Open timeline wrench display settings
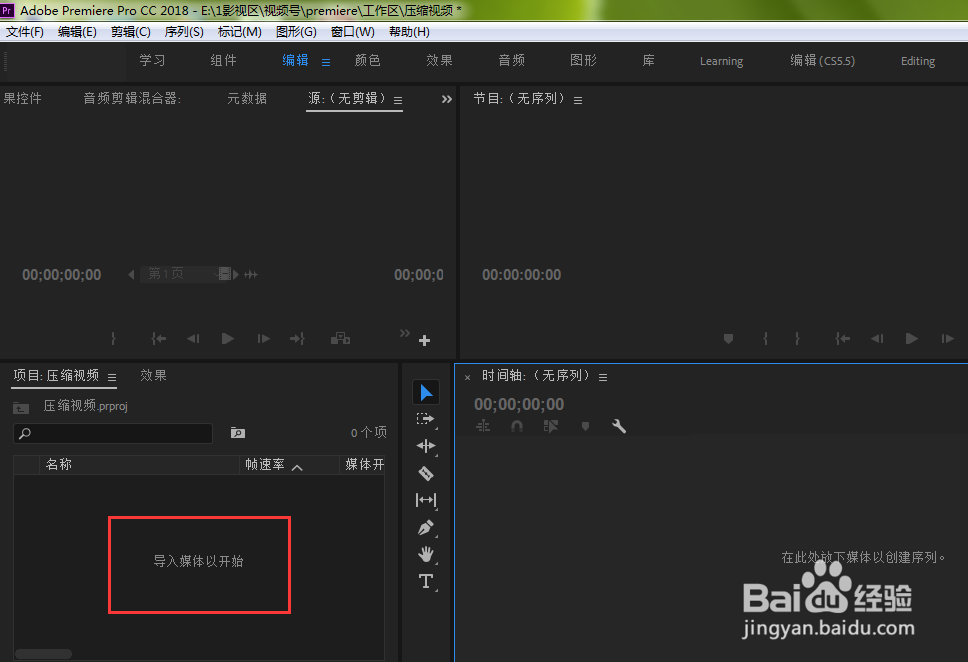This screenshot has height=662, width=968. (619, 426)
